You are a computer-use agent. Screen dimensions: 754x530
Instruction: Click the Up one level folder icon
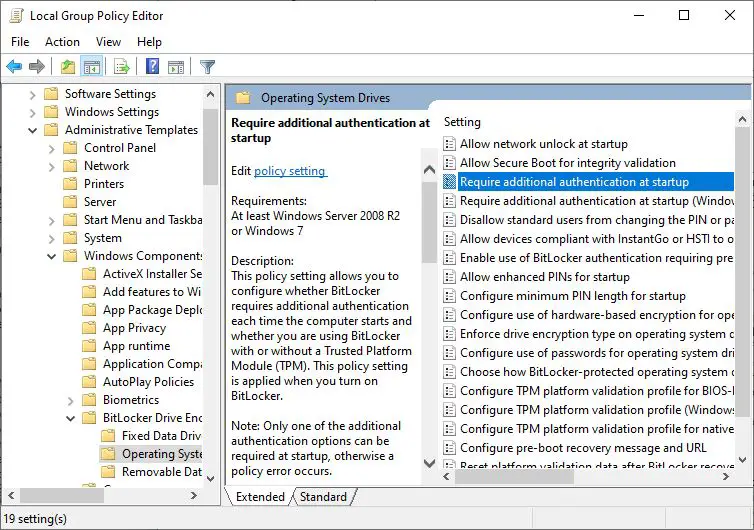(68, 66)
